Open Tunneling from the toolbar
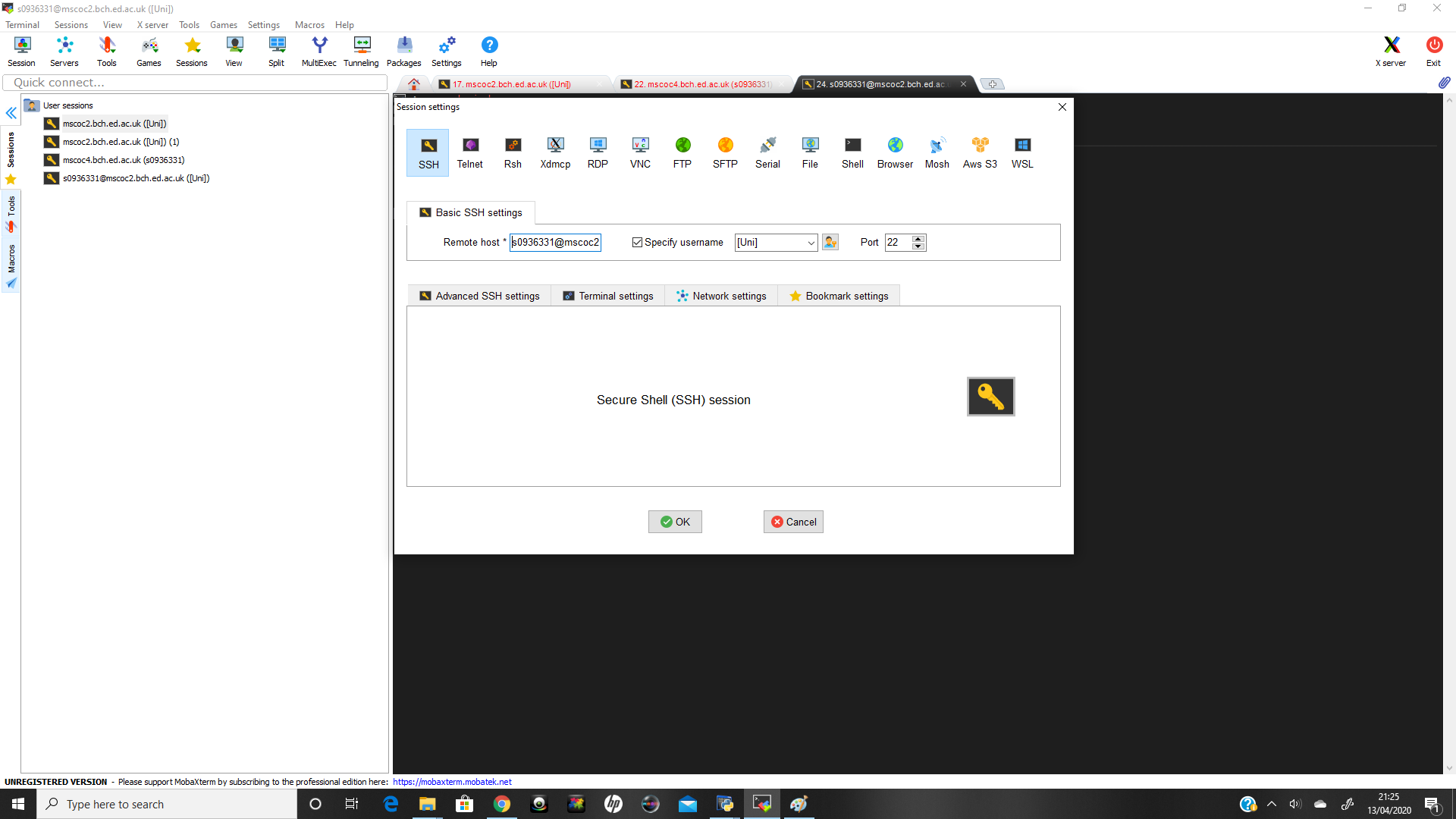1456x819 pixels. pos(362,52)
